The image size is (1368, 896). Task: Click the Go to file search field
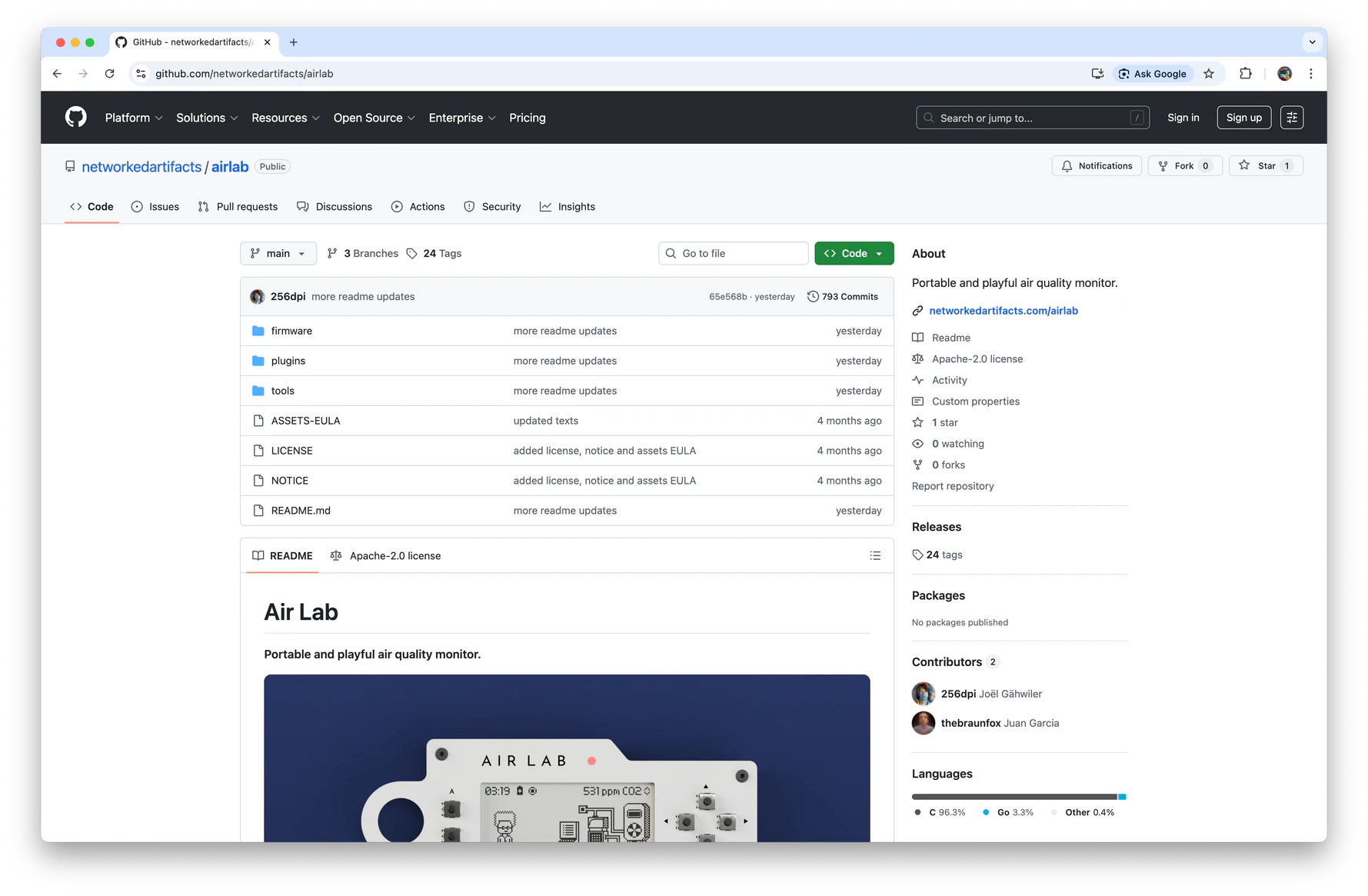[x=734, y=254]
